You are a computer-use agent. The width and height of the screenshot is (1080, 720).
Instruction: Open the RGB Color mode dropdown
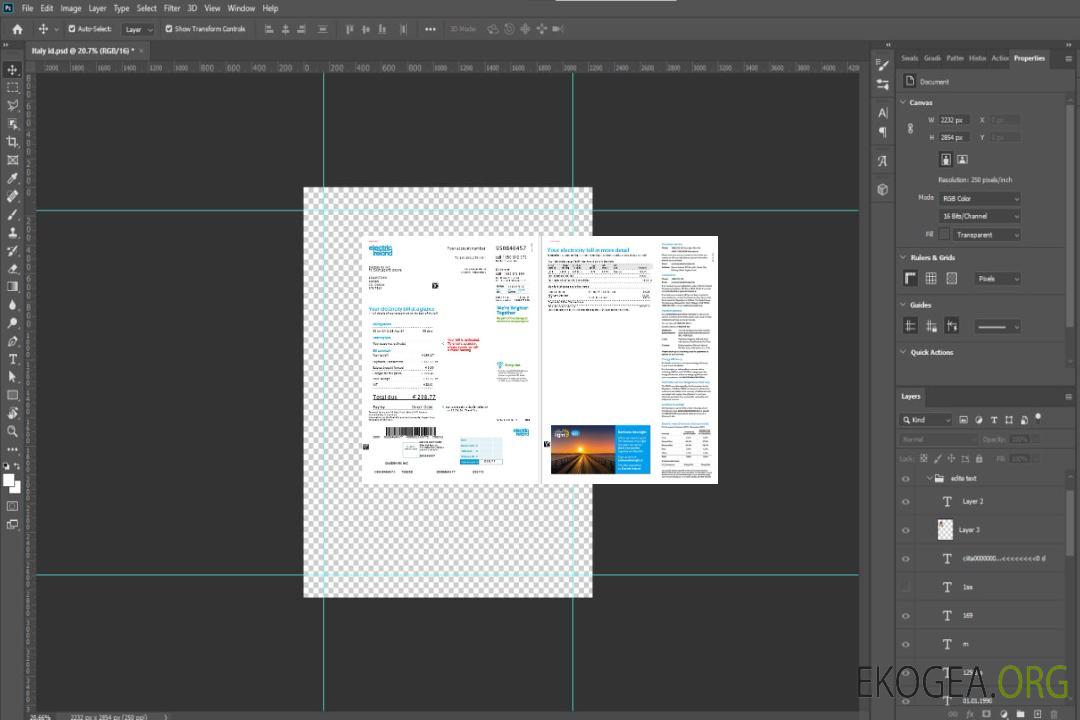pos(979,198)
